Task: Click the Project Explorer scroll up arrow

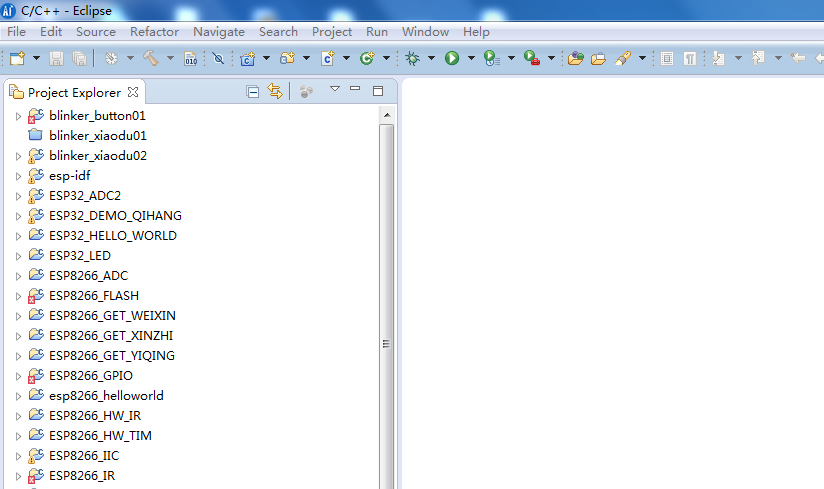Action: click(x=387, y=115)
